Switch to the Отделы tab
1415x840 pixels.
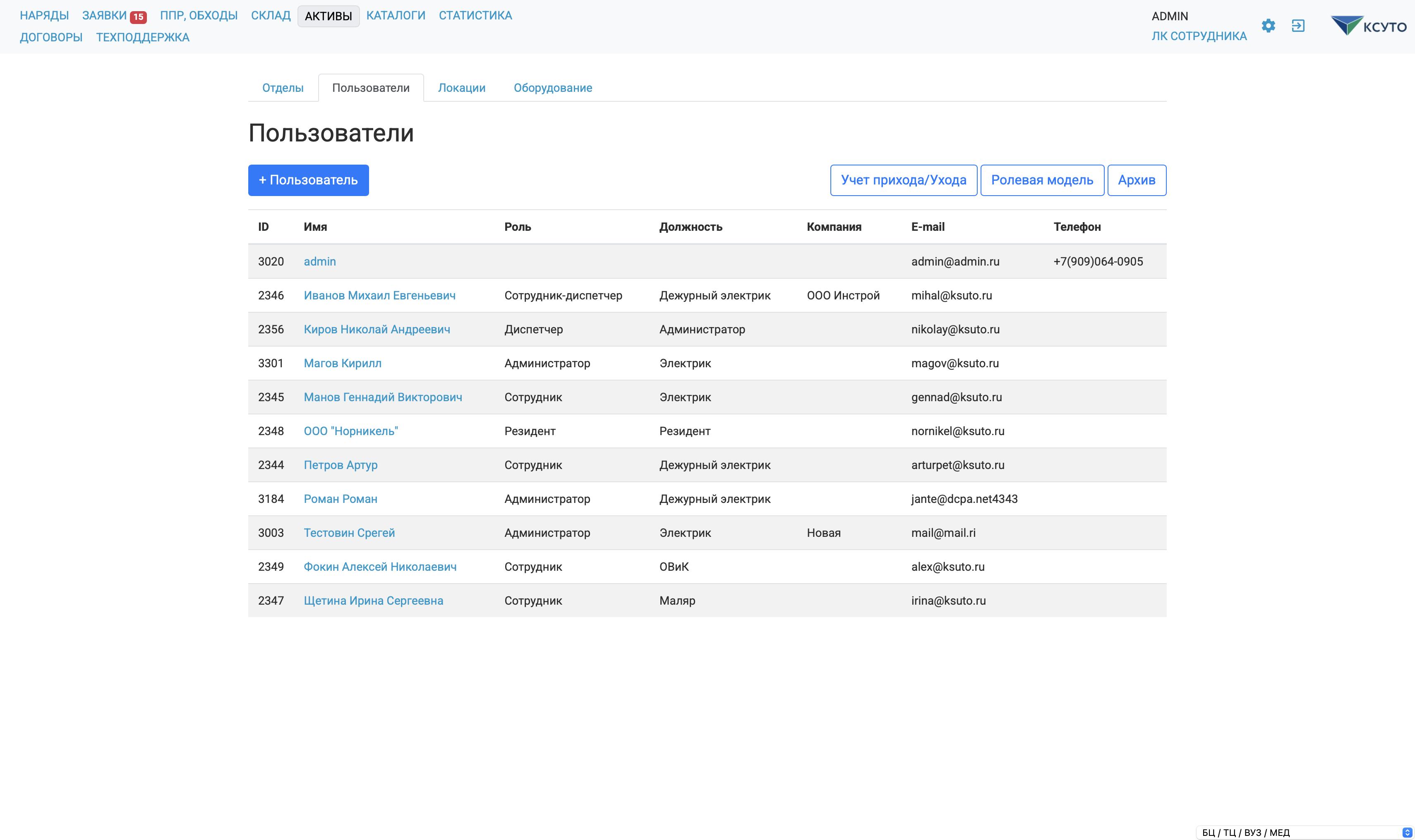(283, 88)
